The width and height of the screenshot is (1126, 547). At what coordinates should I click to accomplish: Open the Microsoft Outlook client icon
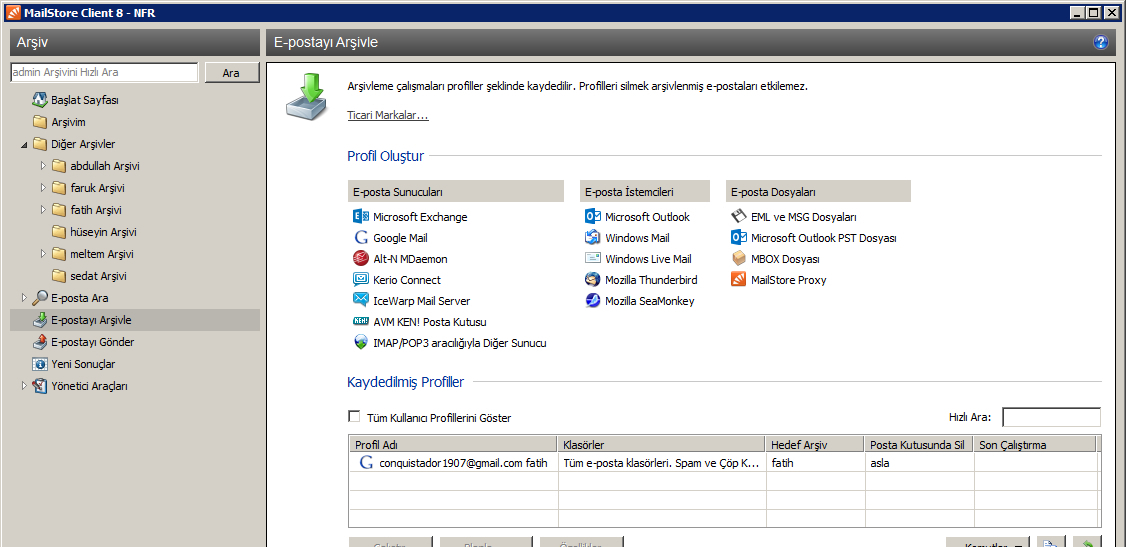592,217
